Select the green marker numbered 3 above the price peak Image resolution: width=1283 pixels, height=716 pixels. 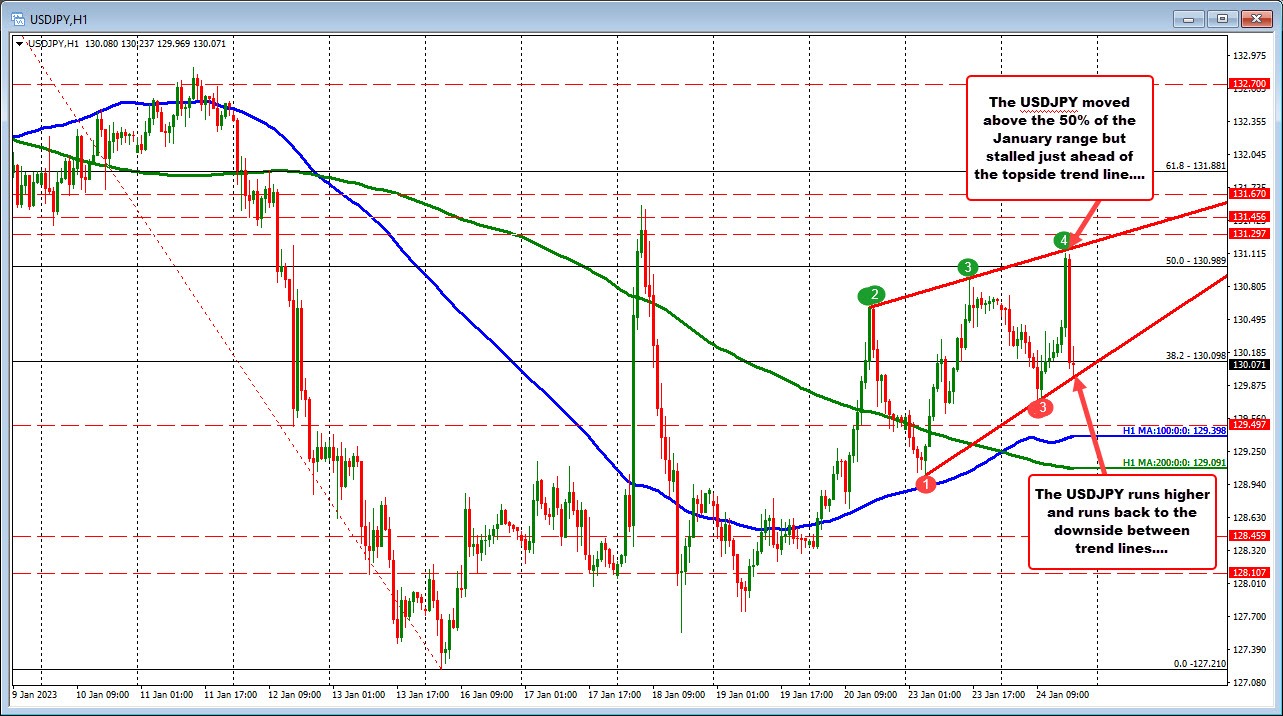(x=966, y=267)
